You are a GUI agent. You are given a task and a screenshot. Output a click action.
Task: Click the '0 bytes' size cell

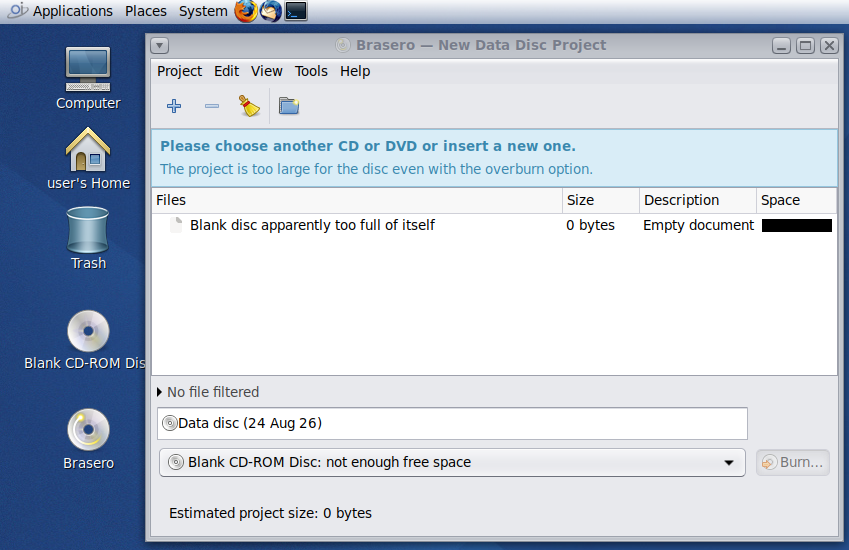[590, 225]
